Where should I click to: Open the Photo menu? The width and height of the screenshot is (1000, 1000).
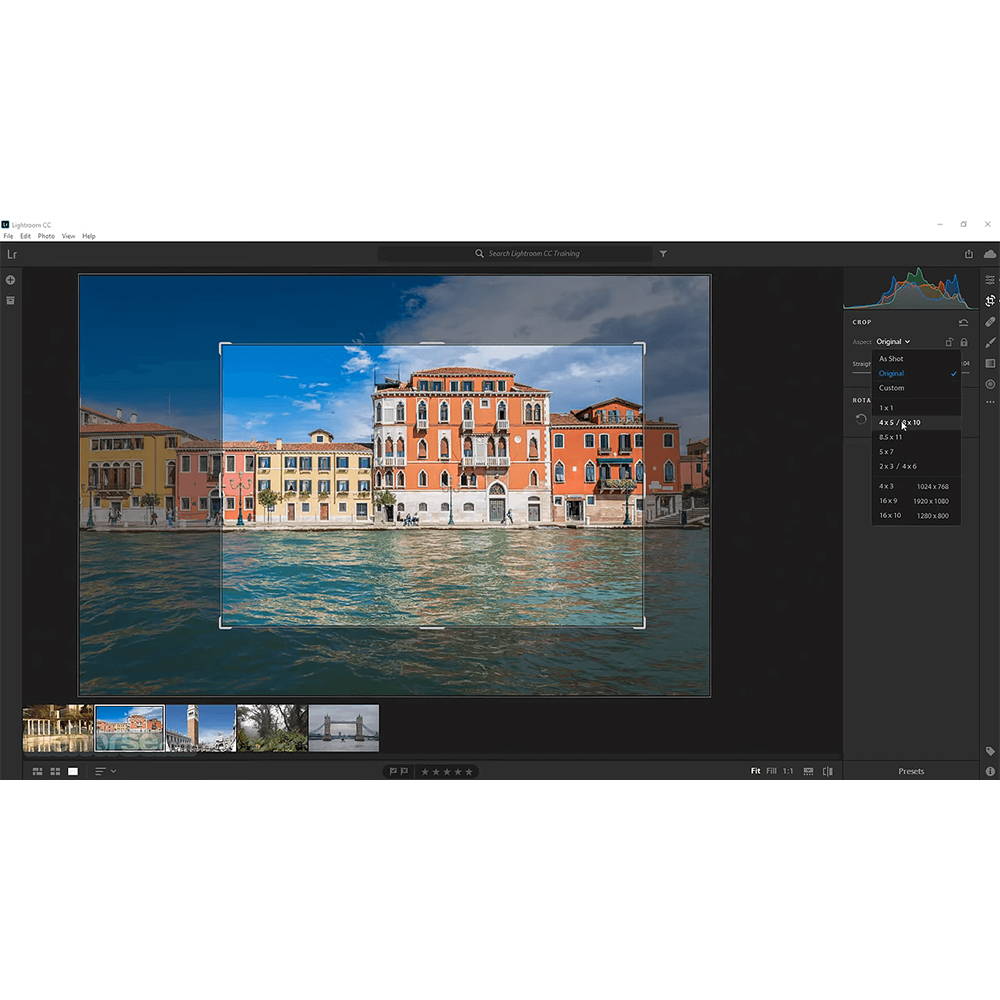(x=46, y=236)
